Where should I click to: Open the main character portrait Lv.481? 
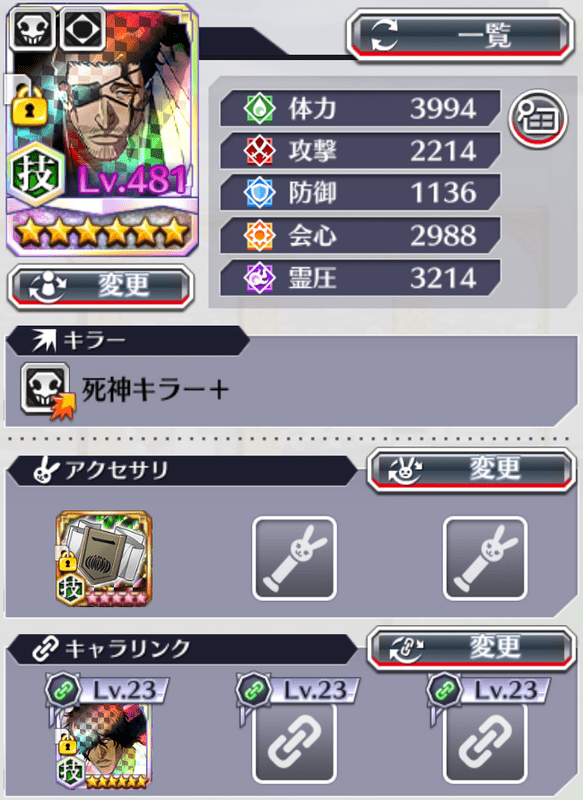click(102, 130)
